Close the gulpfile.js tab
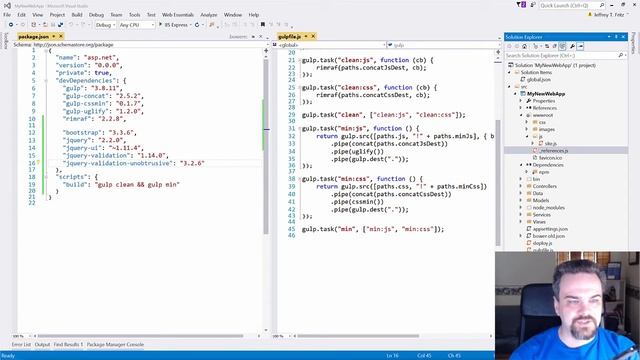This screenshot has height=360, width=640. (x=313, y=37)
